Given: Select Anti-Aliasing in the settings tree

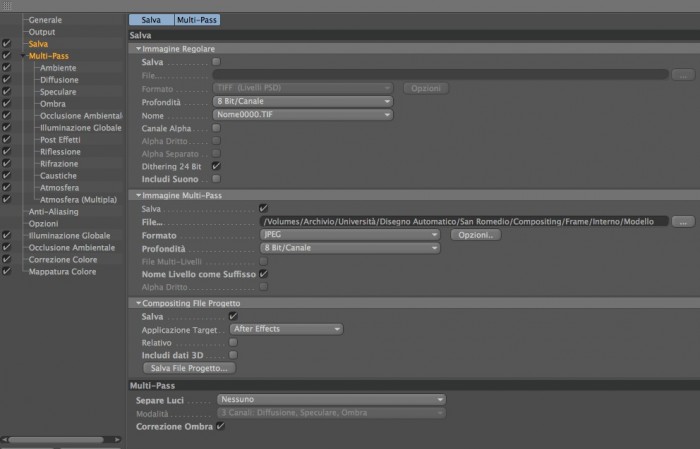Looking at the screenshot, I should 54,212.
